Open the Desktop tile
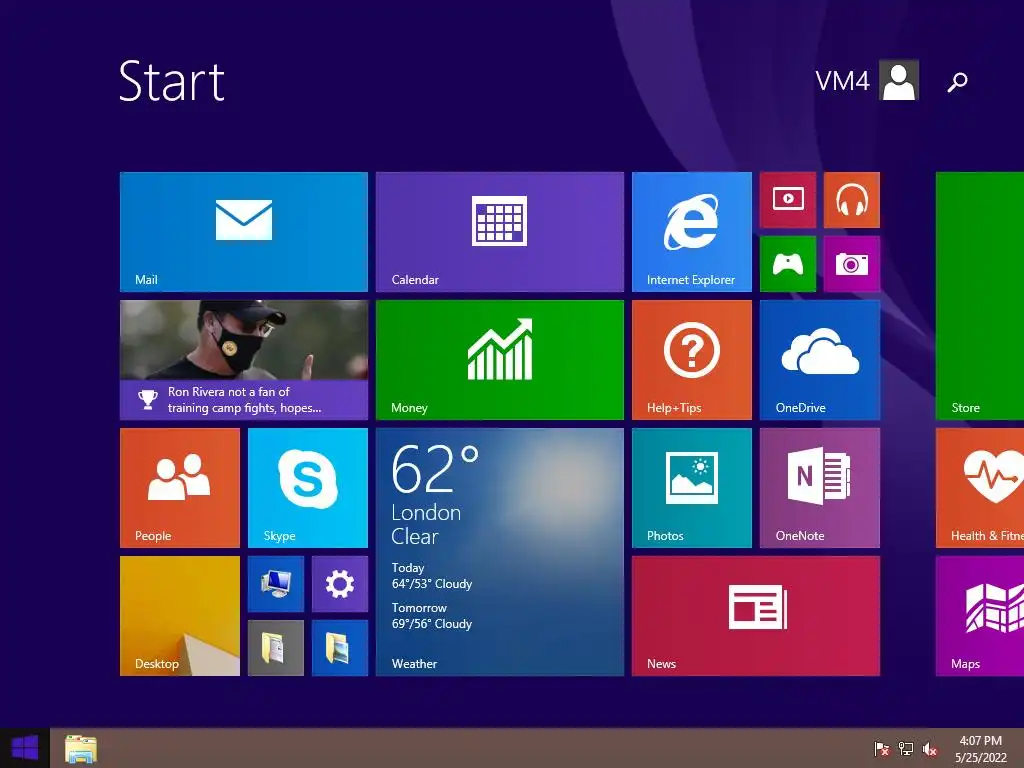 pyautogui.click(x=180, y=616)
